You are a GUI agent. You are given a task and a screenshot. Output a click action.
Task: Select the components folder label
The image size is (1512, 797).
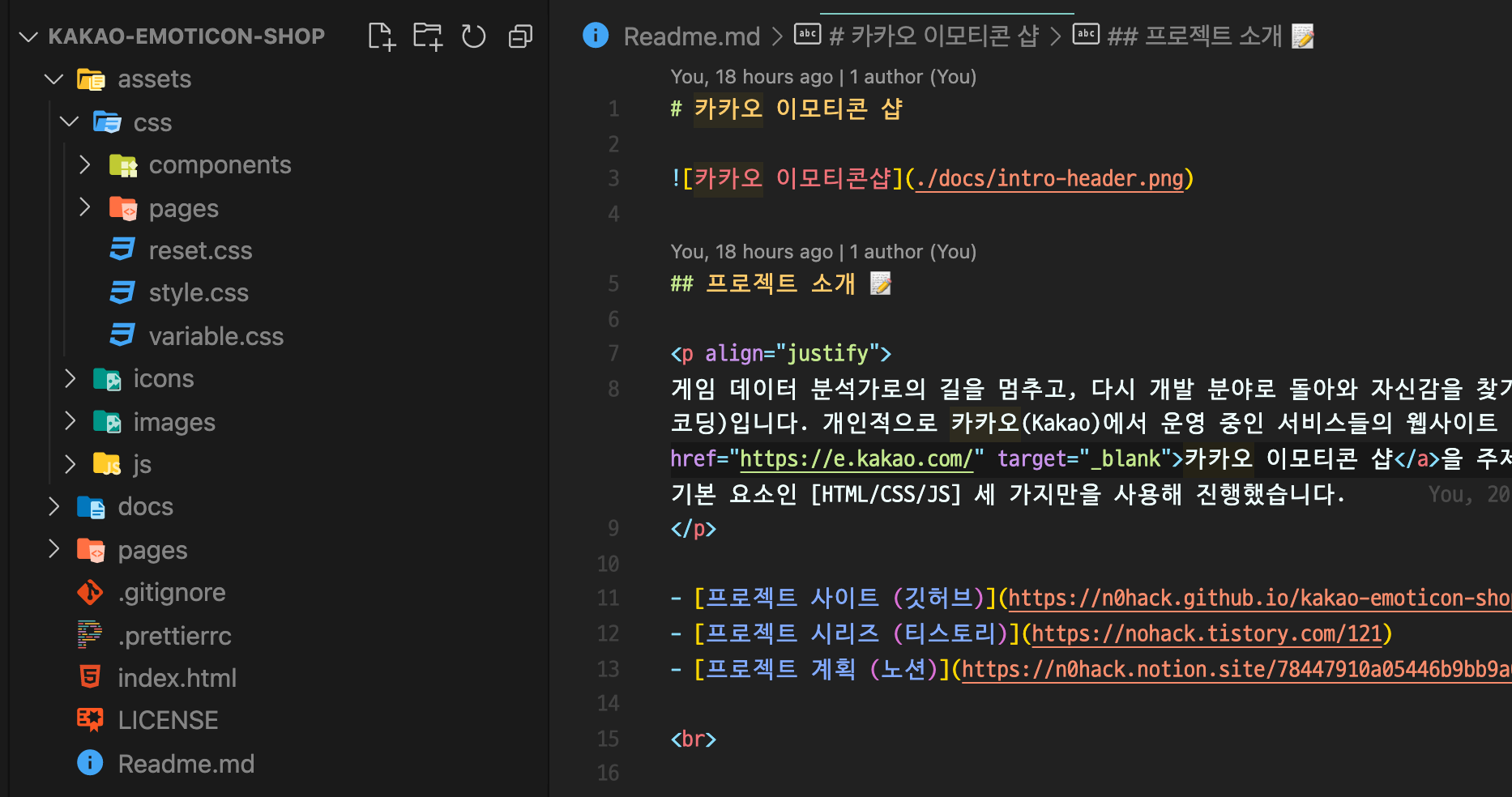(220, 165)
